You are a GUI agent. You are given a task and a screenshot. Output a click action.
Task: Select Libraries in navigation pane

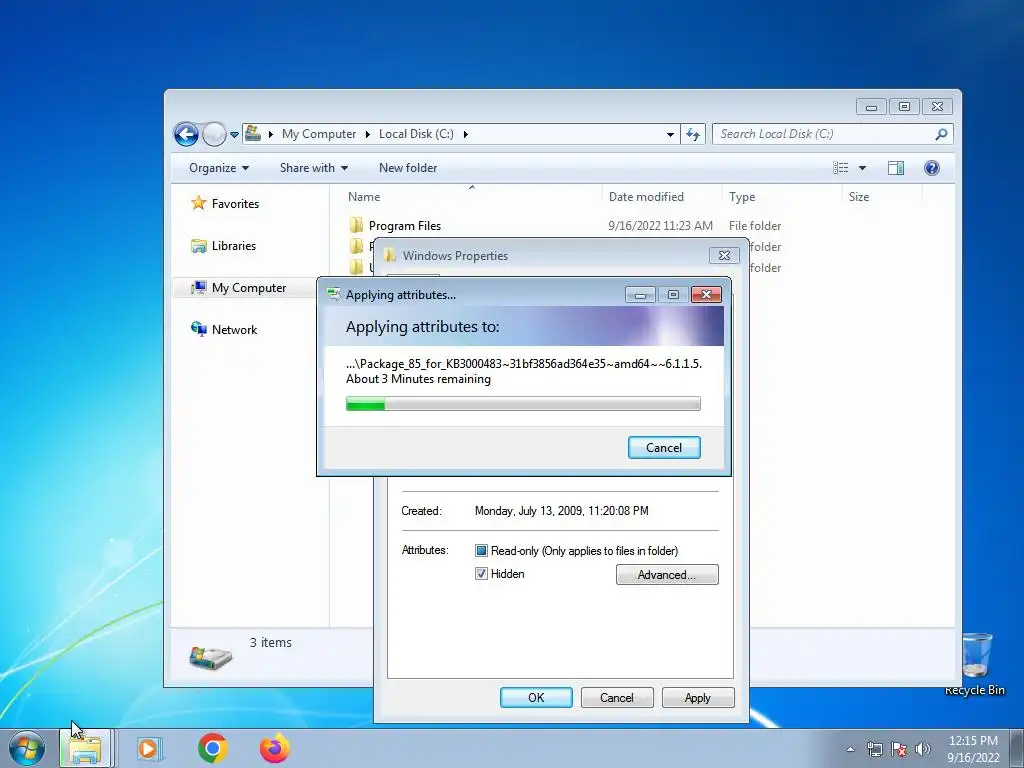[234, 246]
